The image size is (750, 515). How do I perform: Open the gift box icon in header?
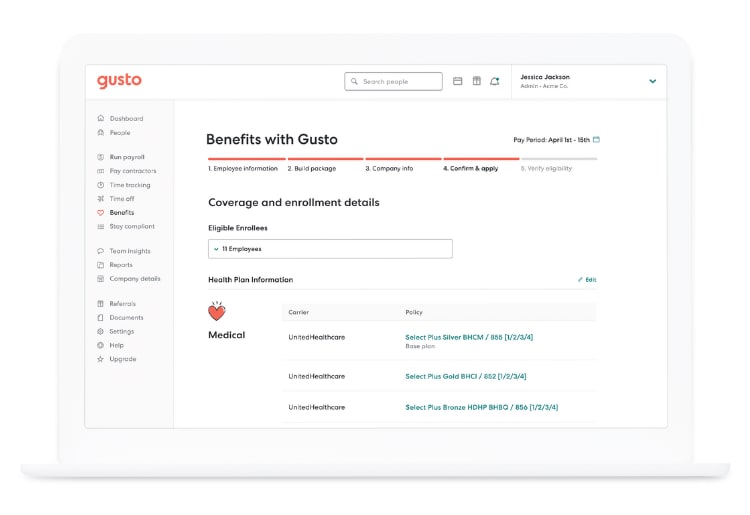pyautogui.click(x=477, y=81)
